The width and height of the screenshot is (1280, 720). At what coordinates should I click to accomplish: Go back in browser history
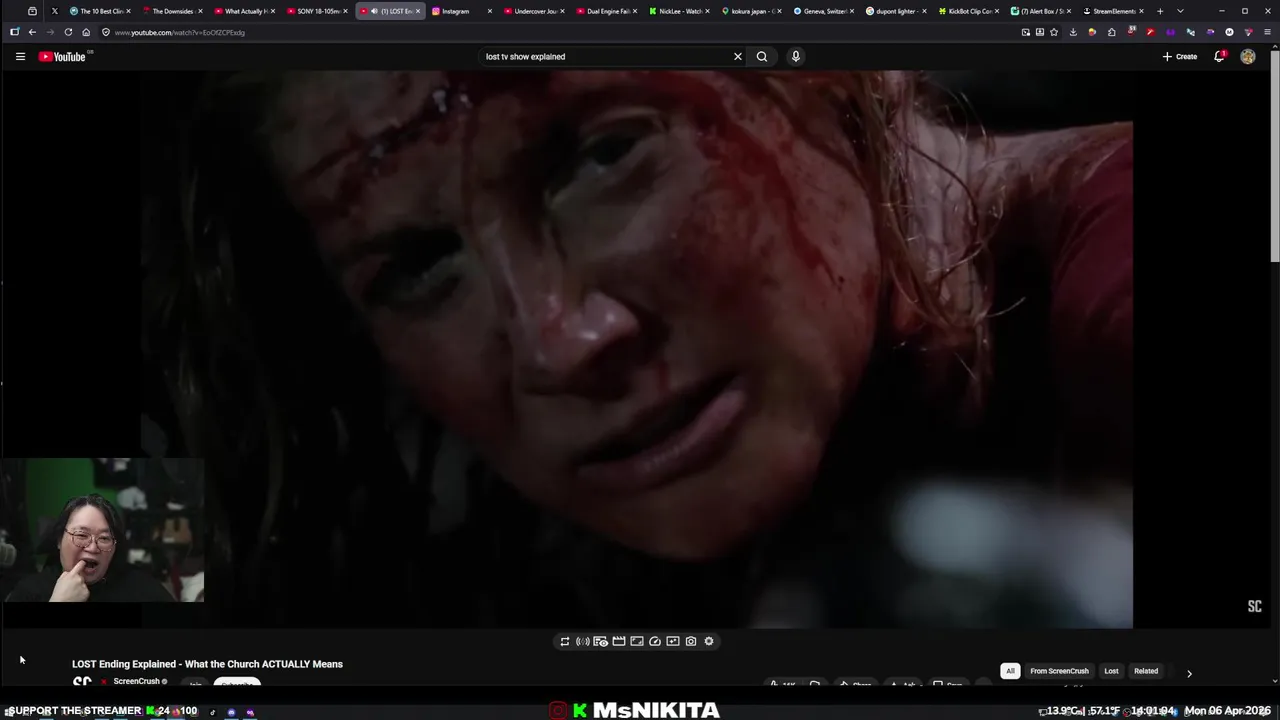pyautogui.click(x=32, y=32)
